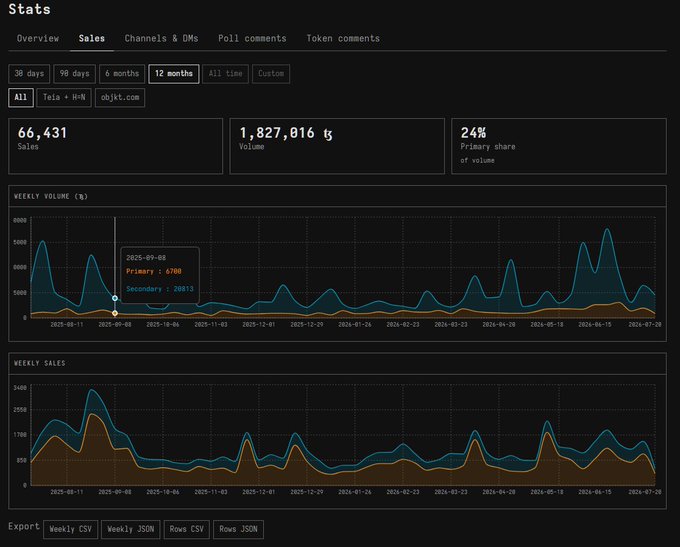Image resolution: width=680 pixels, height=547 pixels.
Task: Select the Sales tab
Action: (x=92, y=39)
